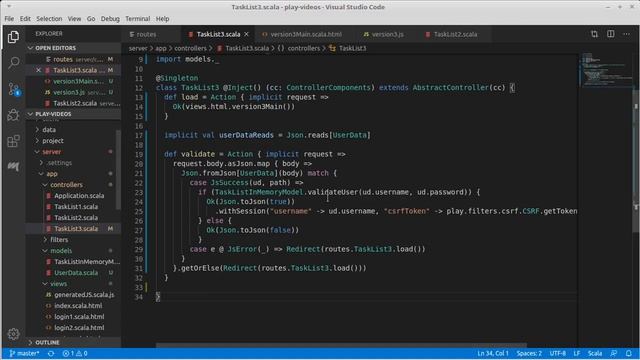This screenshot has width=640, height=360.
Task: Switch to the version3Main.scala.html tab
Action: click(306, 34)
